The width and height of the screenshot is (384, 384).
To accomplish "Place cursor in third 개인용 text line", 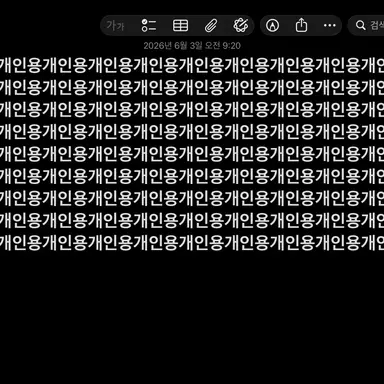I will (x=192, y=109).
